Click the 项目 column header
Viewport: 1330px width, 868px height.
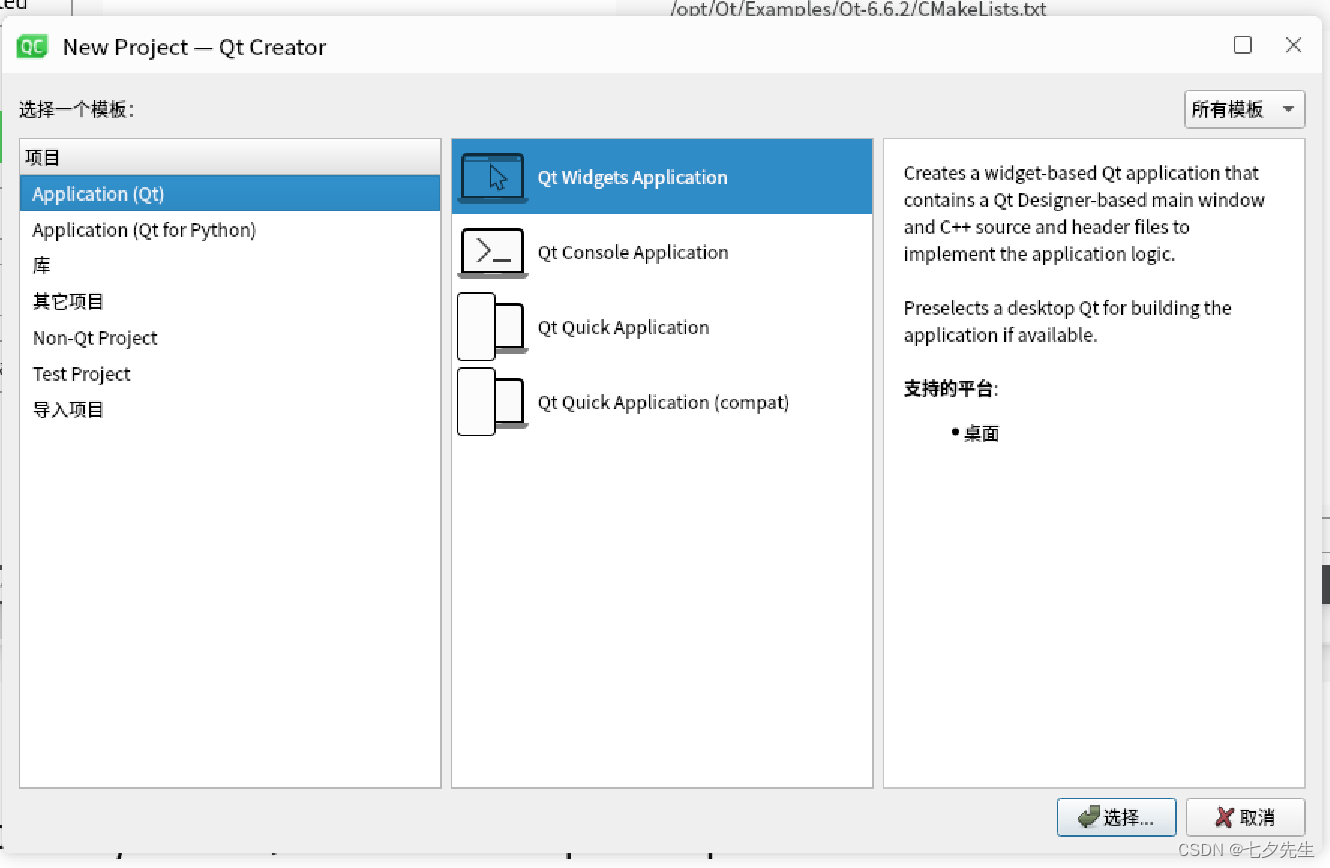click(x=230, y=158)
